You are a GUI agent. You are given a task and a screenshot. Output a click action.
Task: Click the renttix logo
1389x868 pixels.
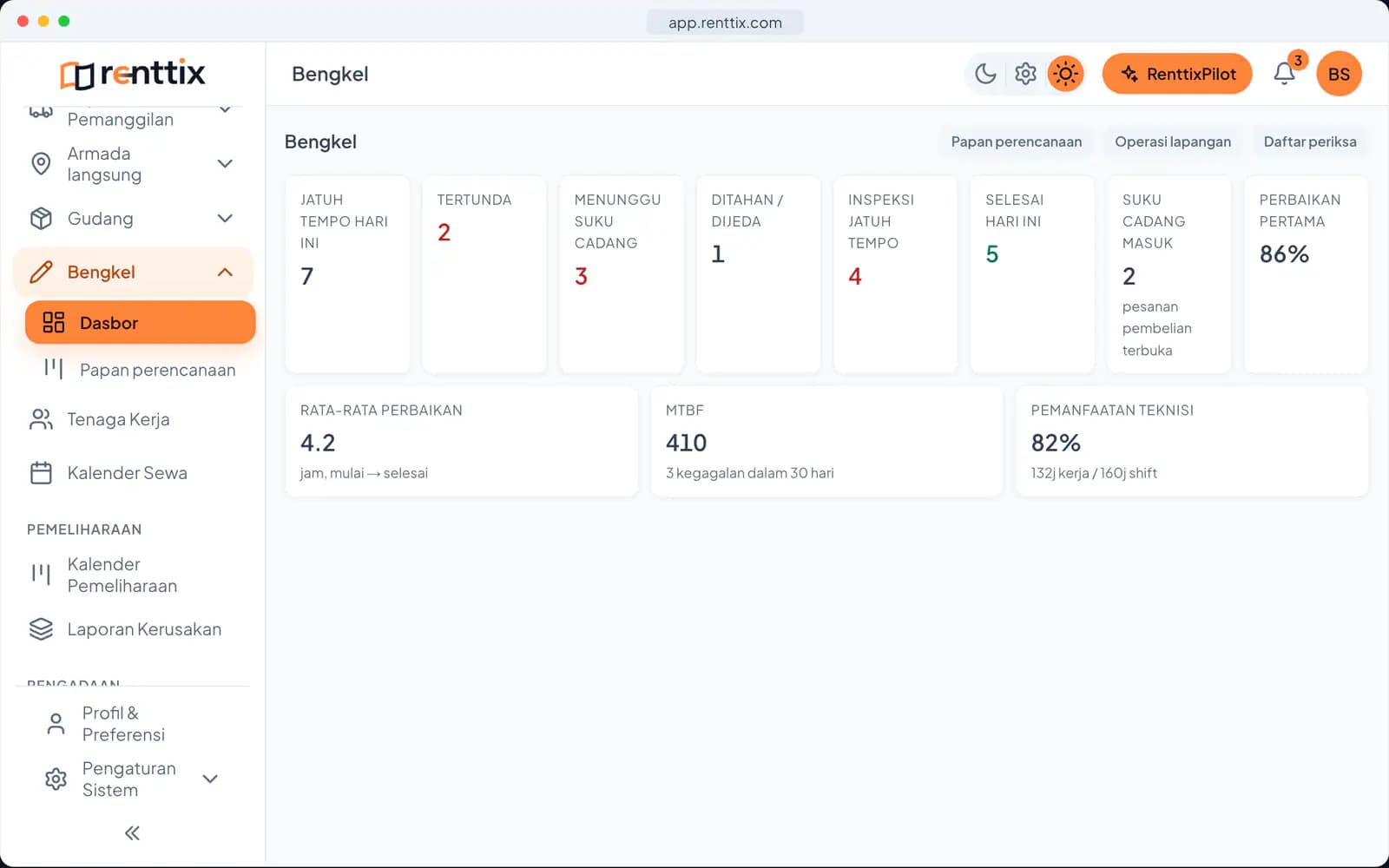[133, 74]
